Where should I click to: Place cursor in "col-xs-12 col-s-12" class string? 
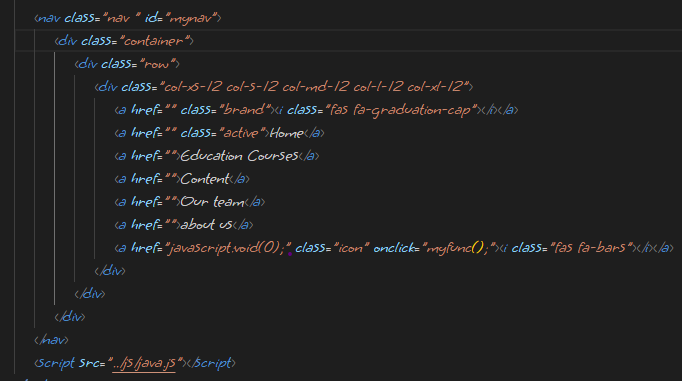tap(220, 87)
